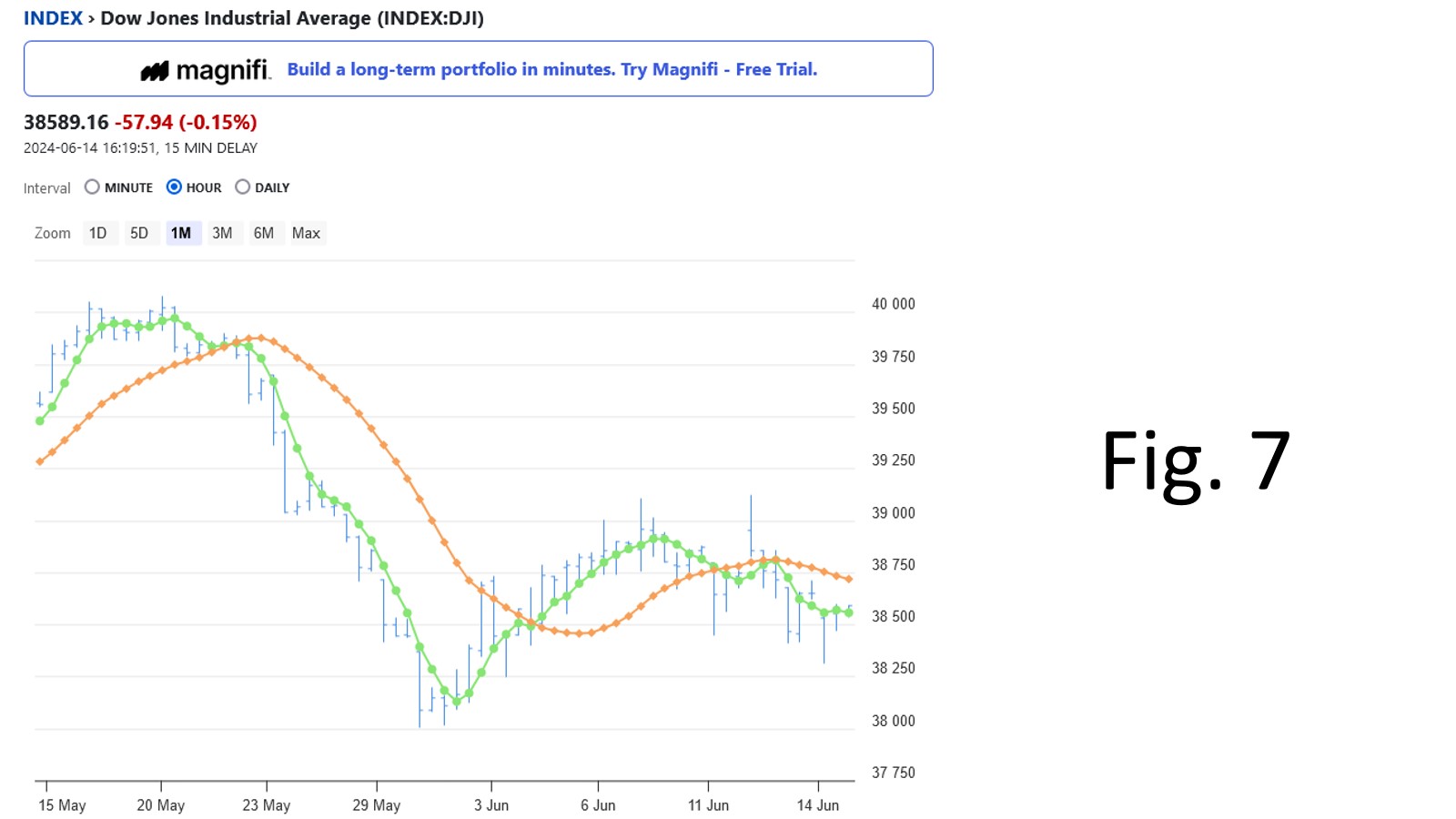1456x819 pixels.
Task: Click the 38 750 y-axis label
Action: click(x=894, y=565)
